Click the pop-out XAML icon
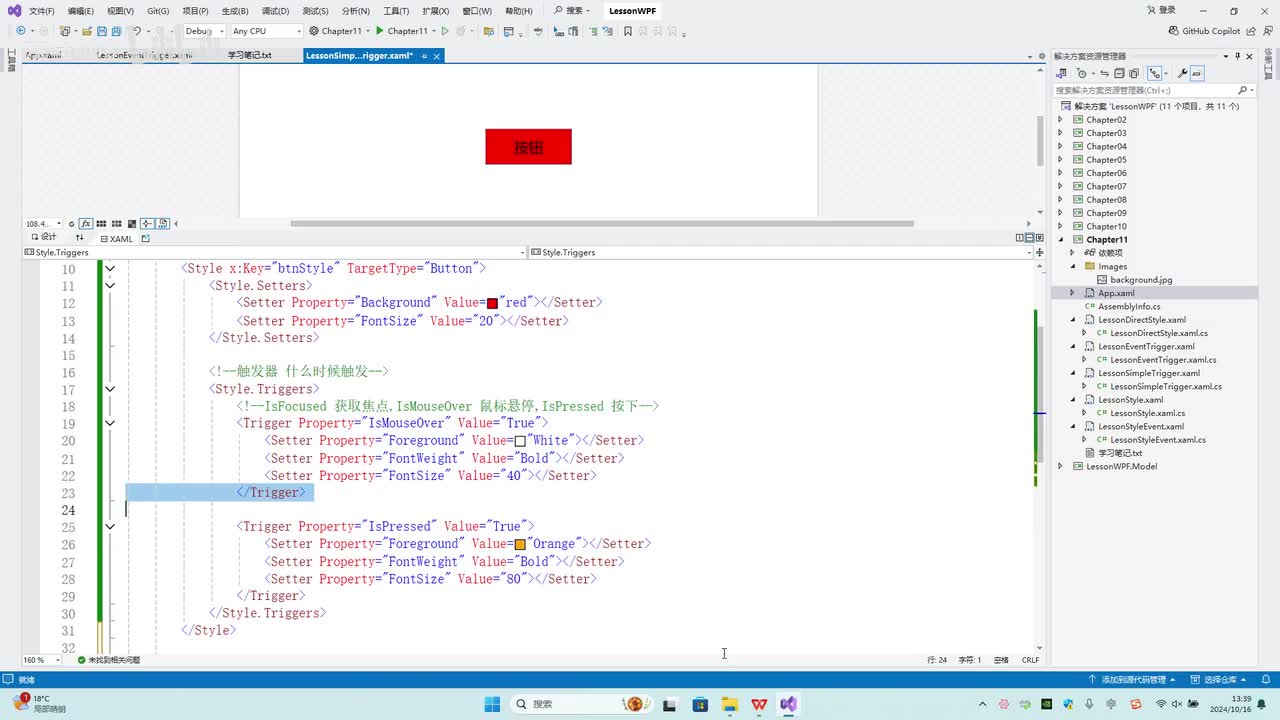 pos(146,238)
